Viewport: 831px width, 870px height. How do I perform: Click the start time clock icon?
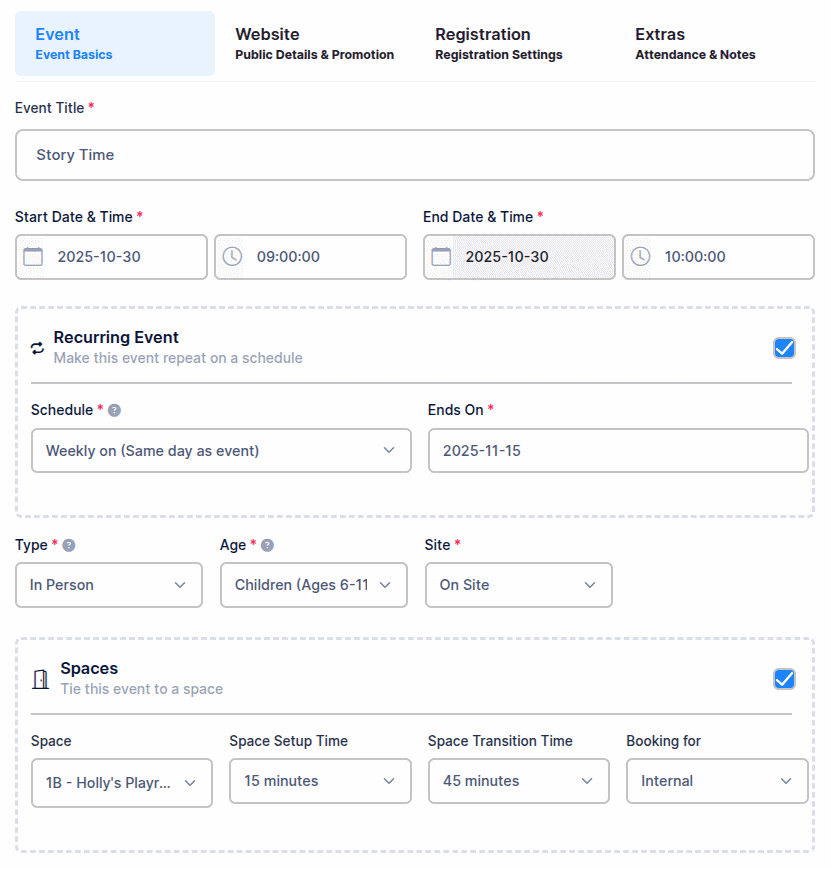[232, 257]
